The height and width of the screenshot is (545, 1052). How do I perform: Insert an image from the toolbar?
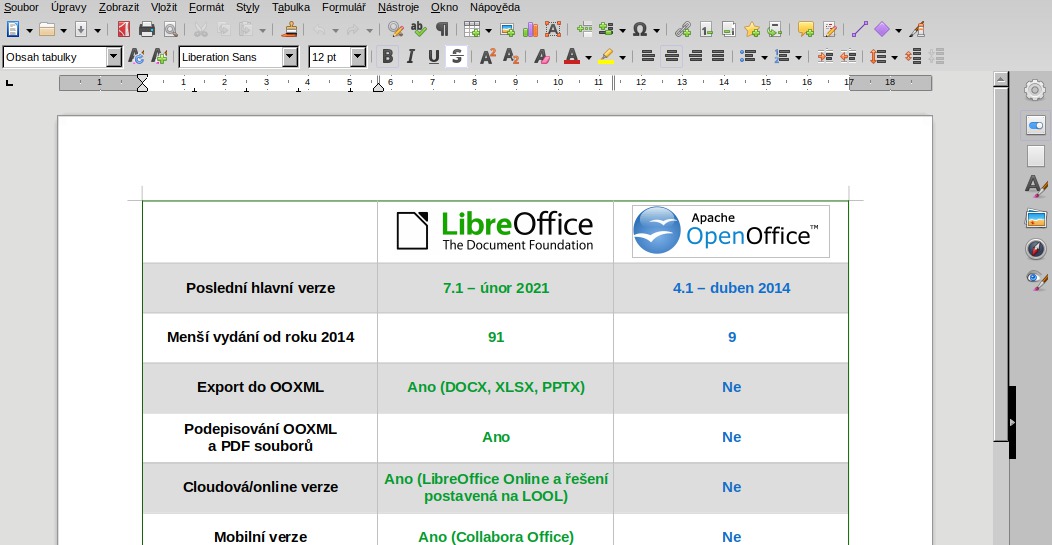click(508, 30)
